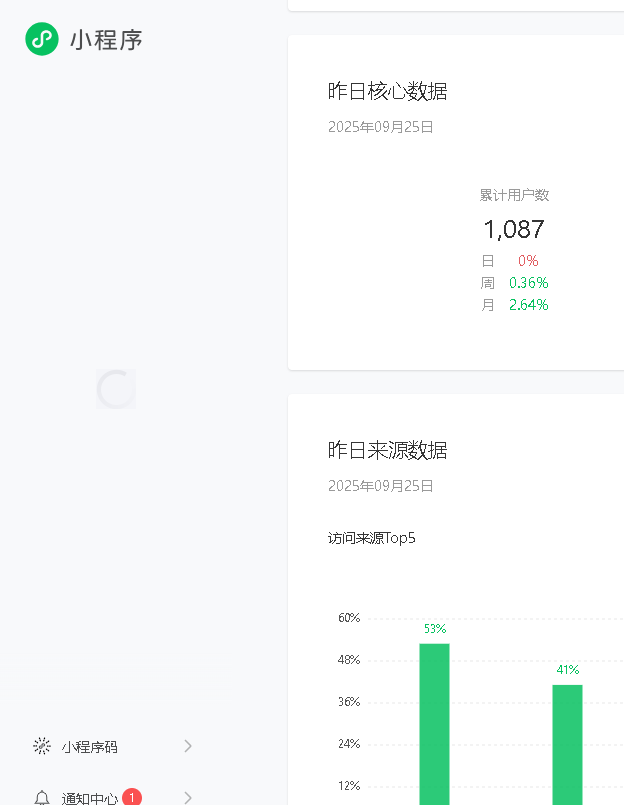Click the monthly 2.64% change value
This screenshot has height=805, width=624.
(x=528, y=305)
